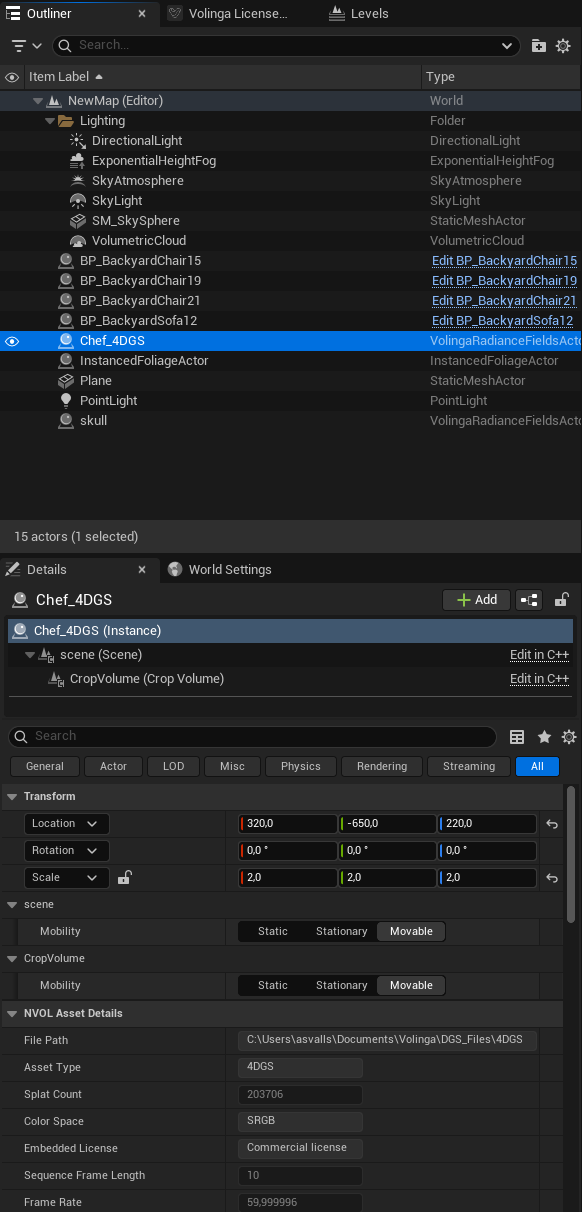
Task: Open the Location type dropdown
Action: coord(67,824)
